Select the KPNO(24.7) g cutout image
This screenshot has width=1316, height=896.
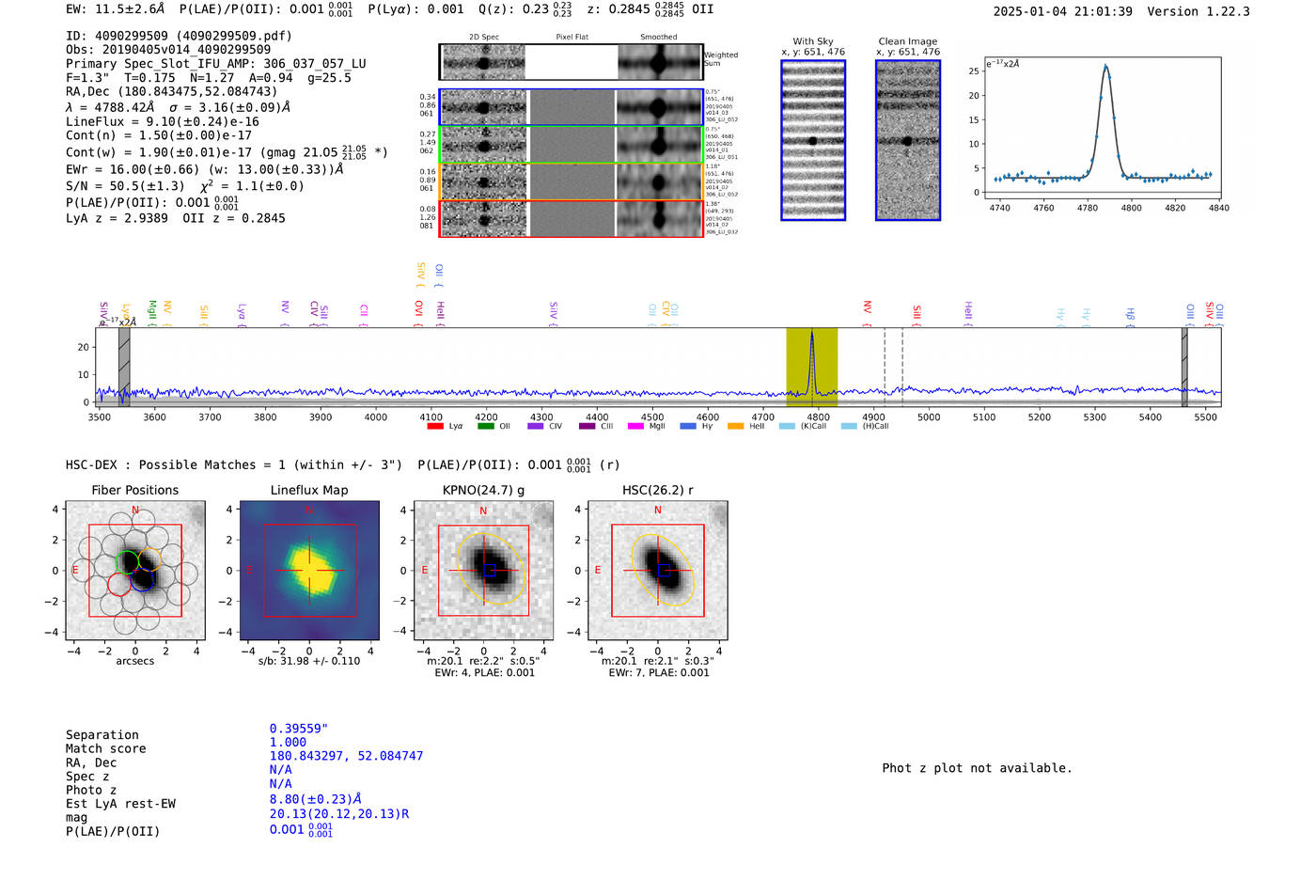pyautogui.click(x=483, y=571)
